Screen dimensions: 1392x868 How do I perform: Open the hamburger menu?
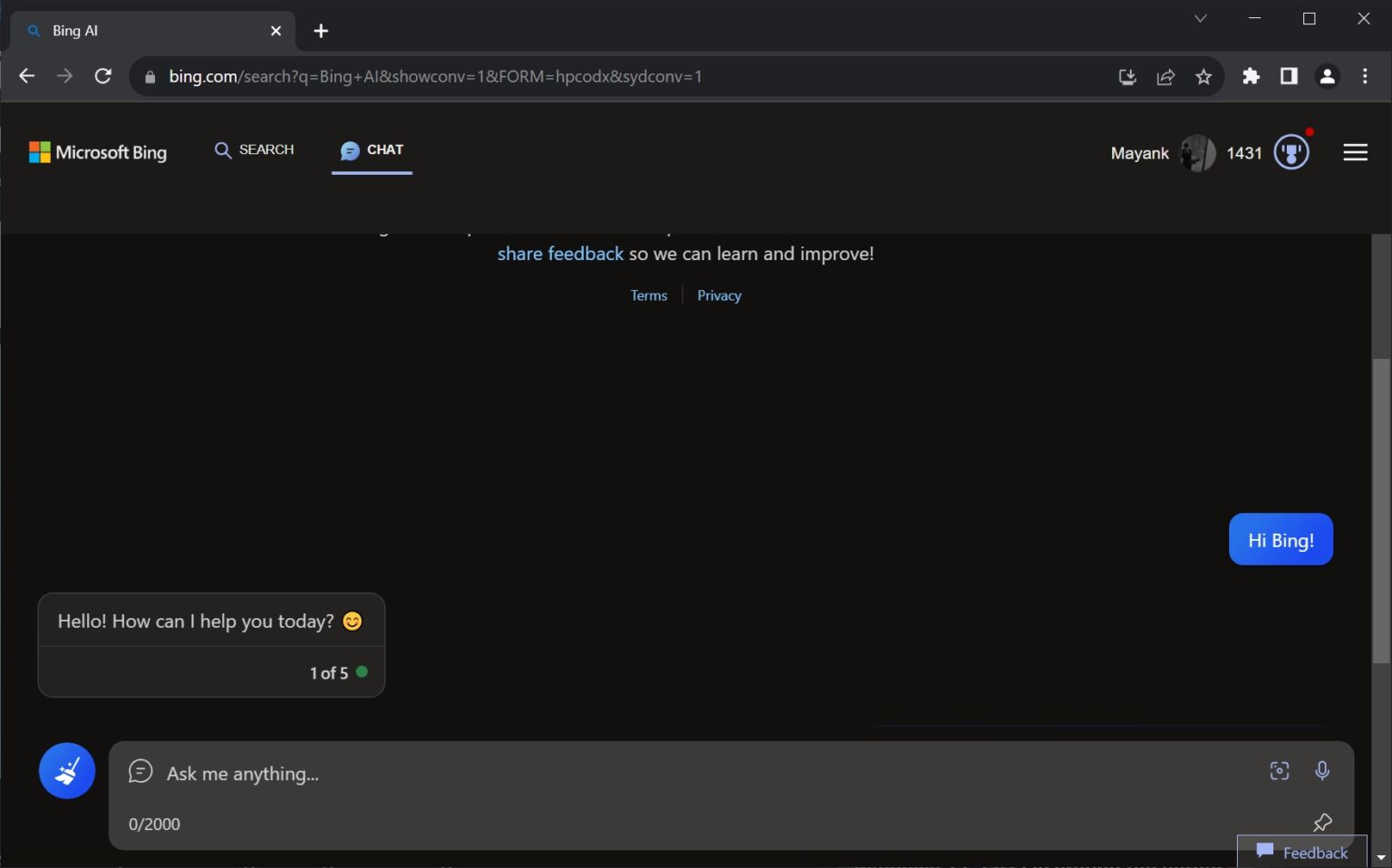1355,152
